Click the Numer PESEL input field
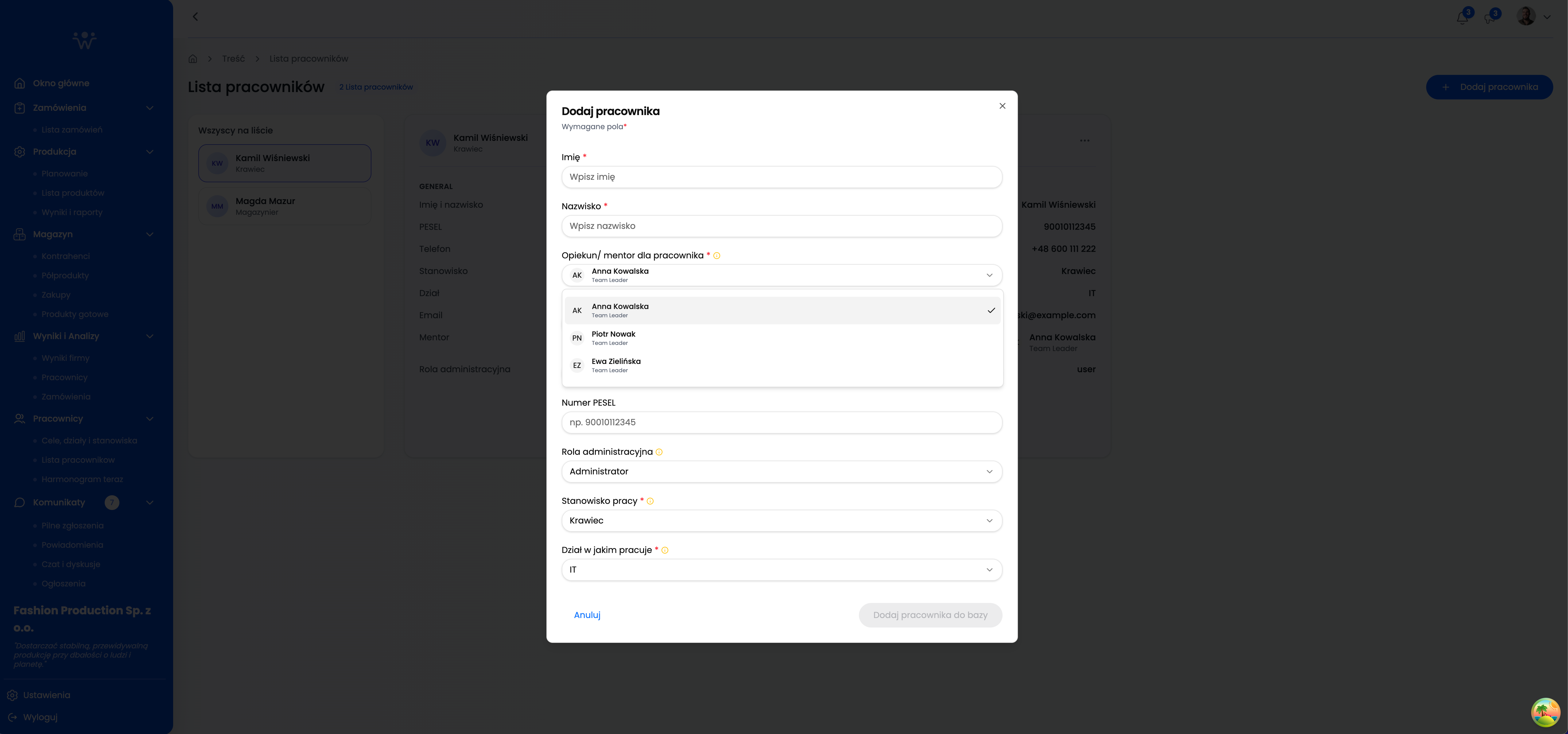1568x734 pixels. 782,422
